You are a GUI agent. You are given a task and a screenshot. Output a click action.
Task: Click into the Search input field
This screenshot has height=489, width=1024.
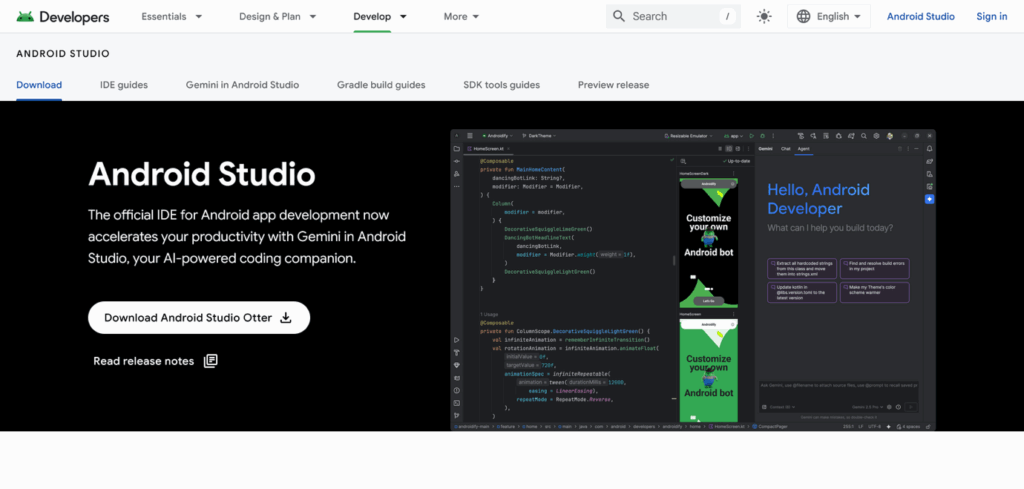[x=672, y=16]
